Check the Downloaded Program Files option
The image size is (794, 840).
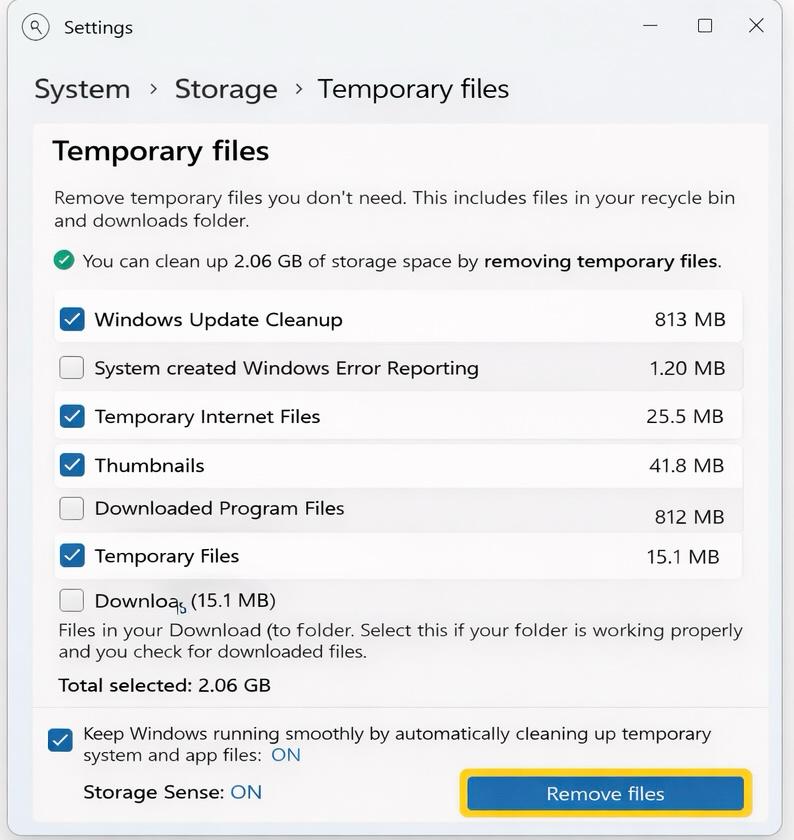[x=71, y=508]
